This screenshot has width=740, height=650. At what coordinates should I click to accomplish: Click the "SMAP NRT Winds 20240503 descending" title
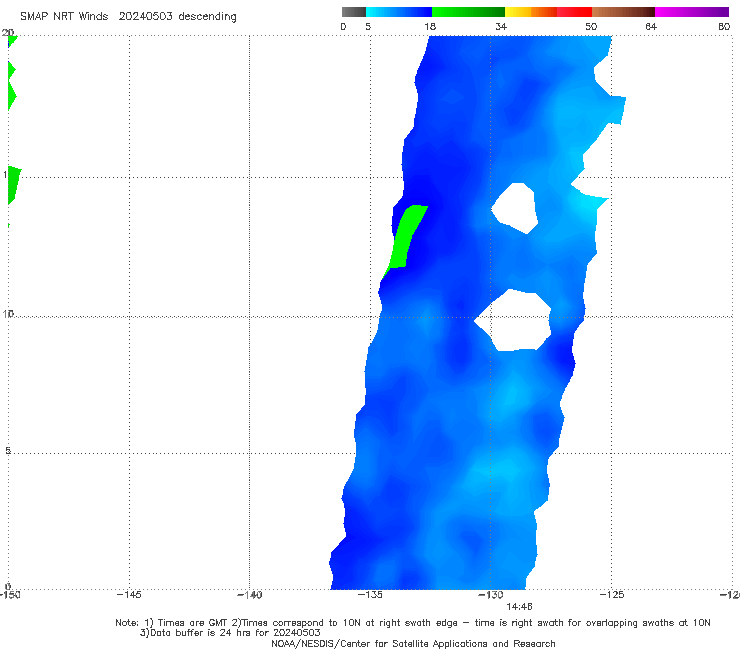pyautogui.click(x=128, y=16)
